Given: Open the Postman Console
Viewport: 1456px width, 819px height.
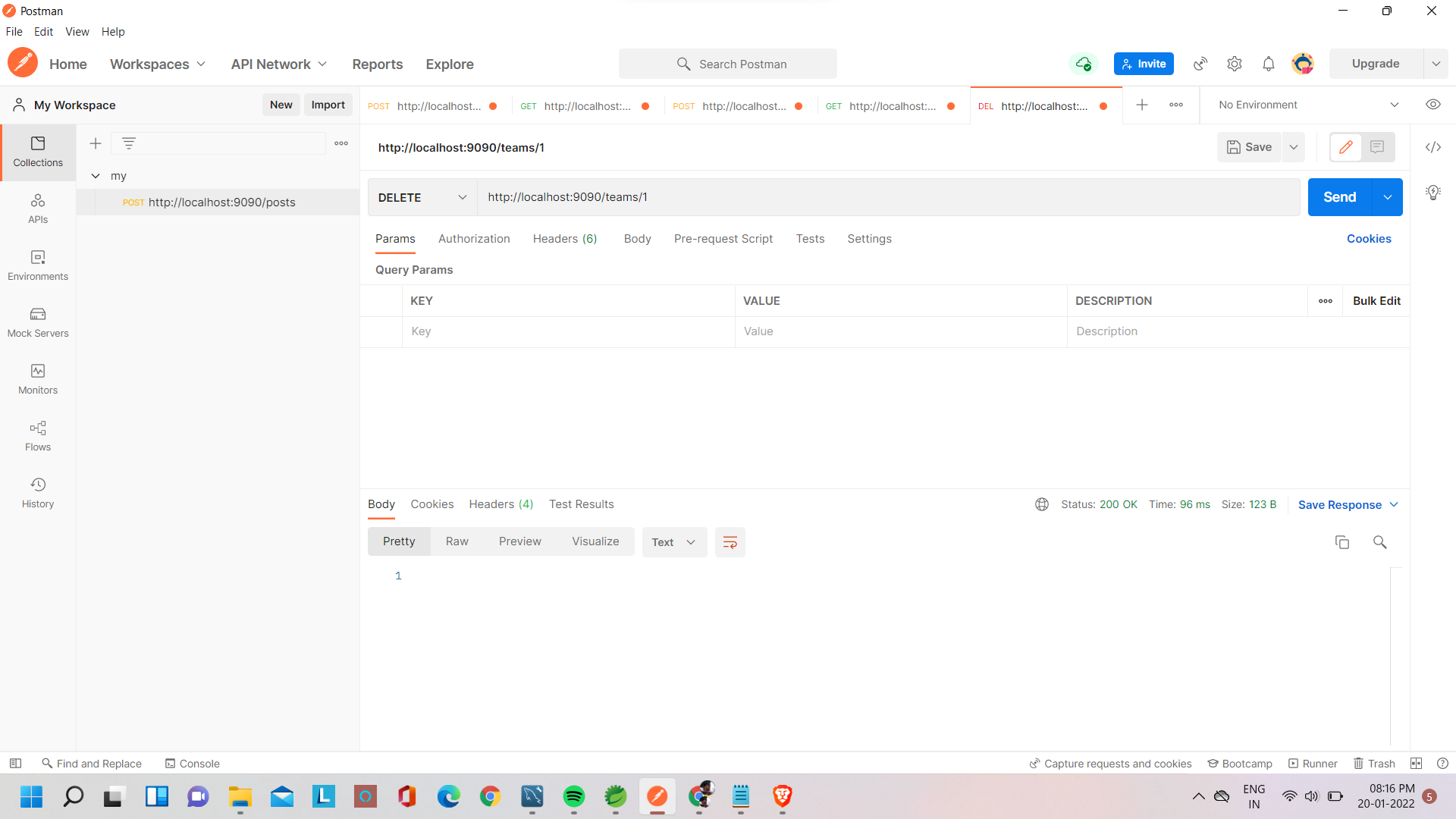Looking at the screenshot, I should [x=192, y=763].
